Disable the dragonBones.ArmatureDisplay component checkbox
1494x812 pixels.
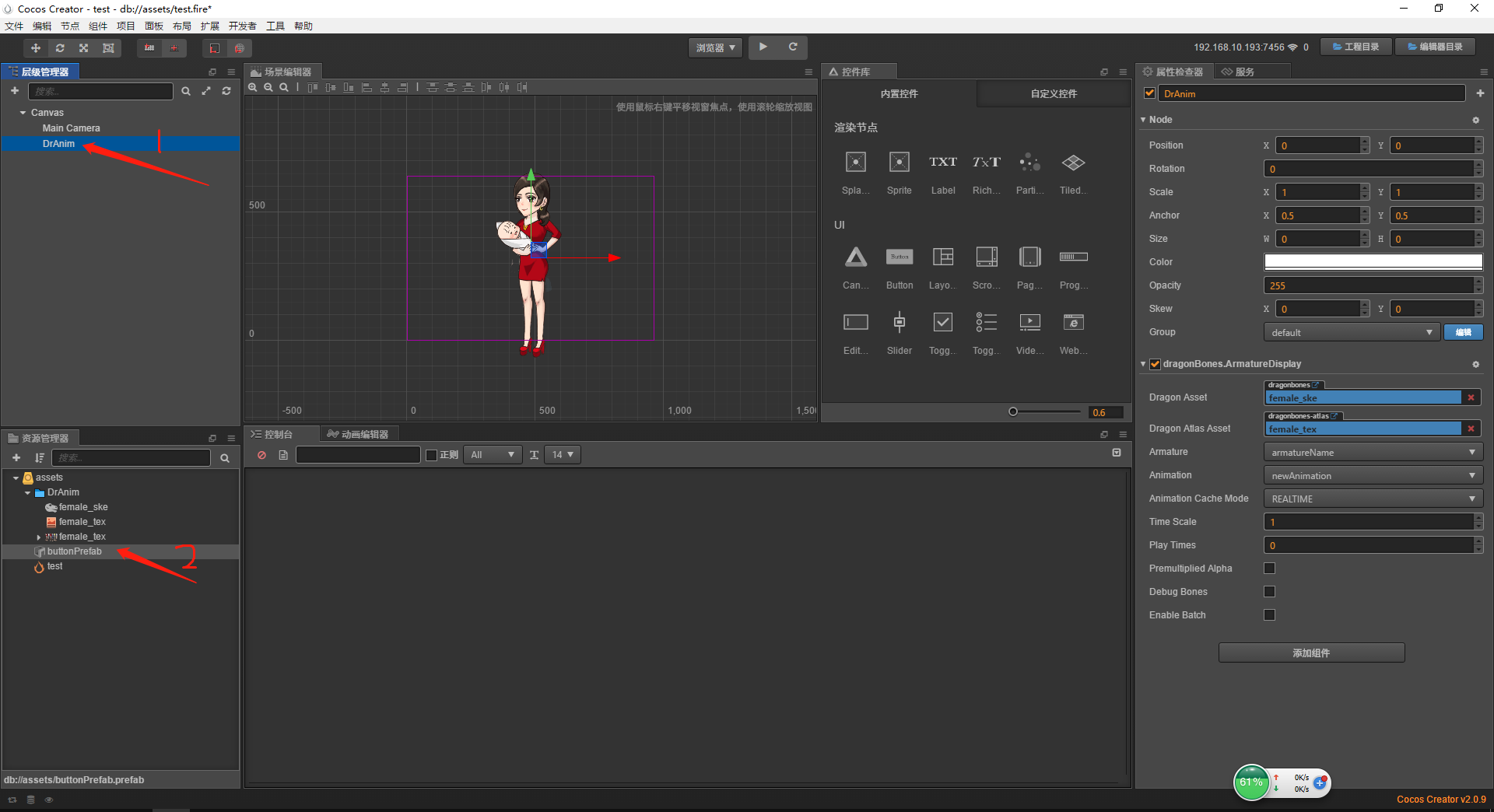(x=1156, y=364)
